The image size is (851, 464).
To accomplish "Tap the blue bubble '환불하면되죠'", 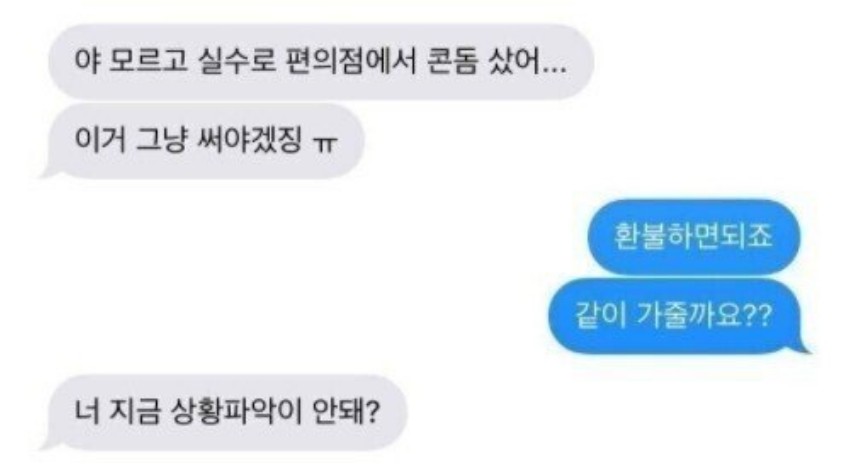I will pyautogui.click(x=693, y=236).
